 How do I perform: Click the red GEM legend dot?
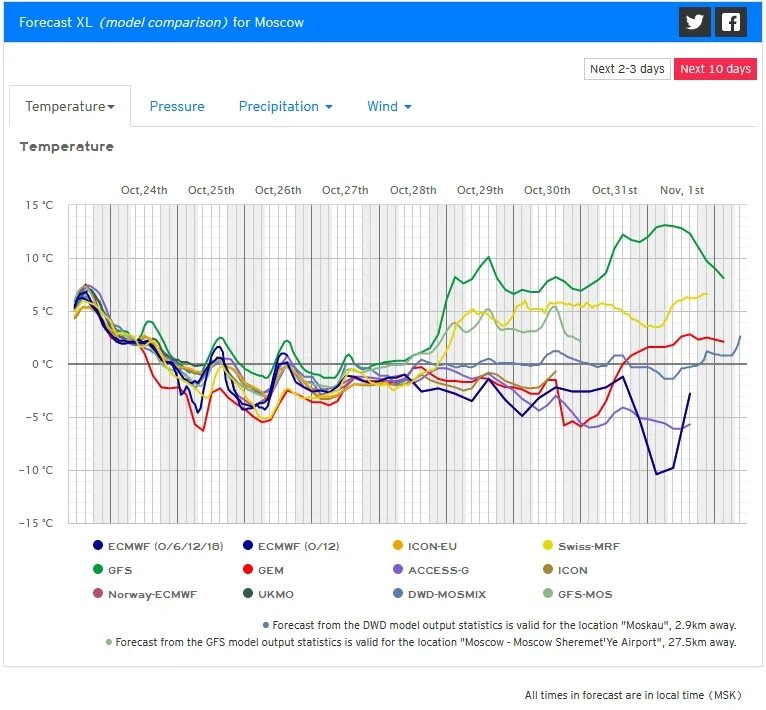pos(248,569)
